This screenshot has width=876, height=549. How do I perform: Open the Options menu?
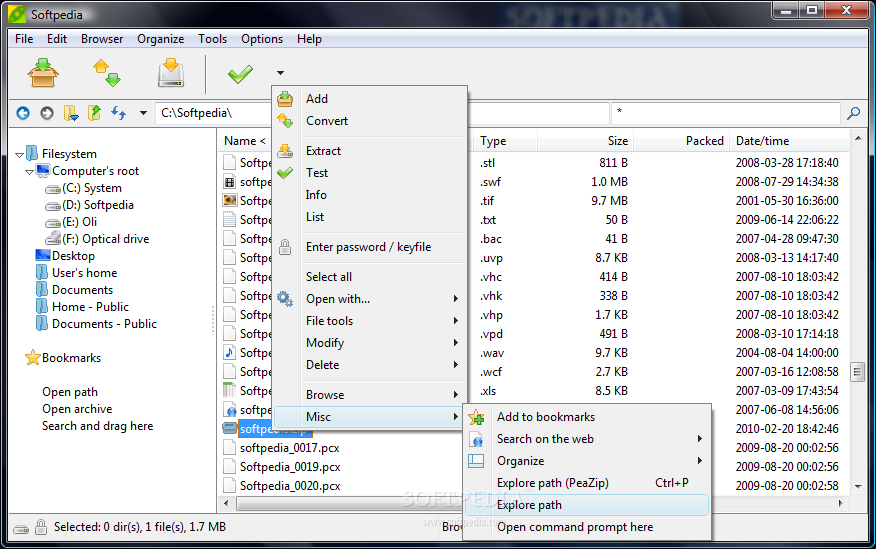pyautogui.click(x=262, y=39)
